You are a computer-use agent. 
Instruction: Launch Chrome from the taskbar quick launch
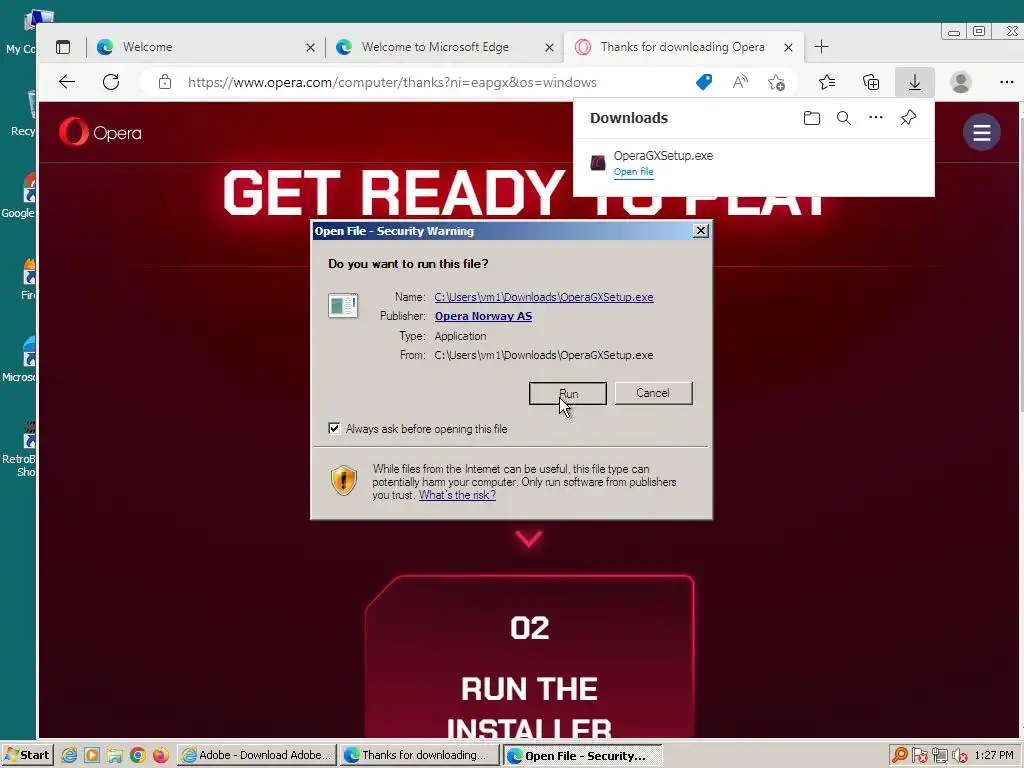[138, 756]
